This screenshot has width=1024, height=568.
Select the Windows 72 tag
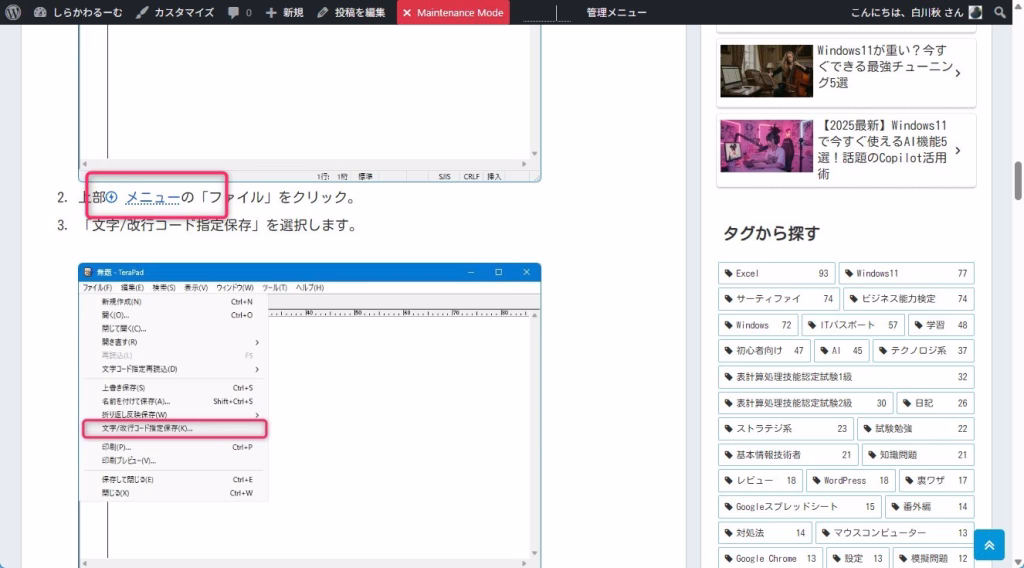(758, 324)
